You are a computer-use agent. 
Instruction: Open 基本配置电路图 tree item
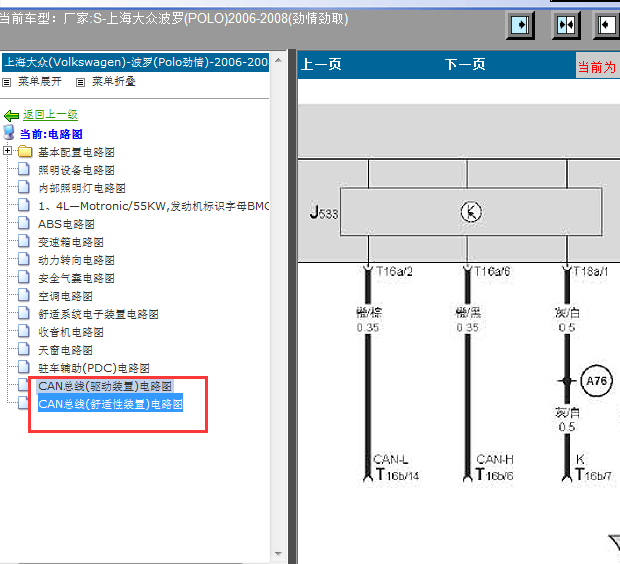76,152
